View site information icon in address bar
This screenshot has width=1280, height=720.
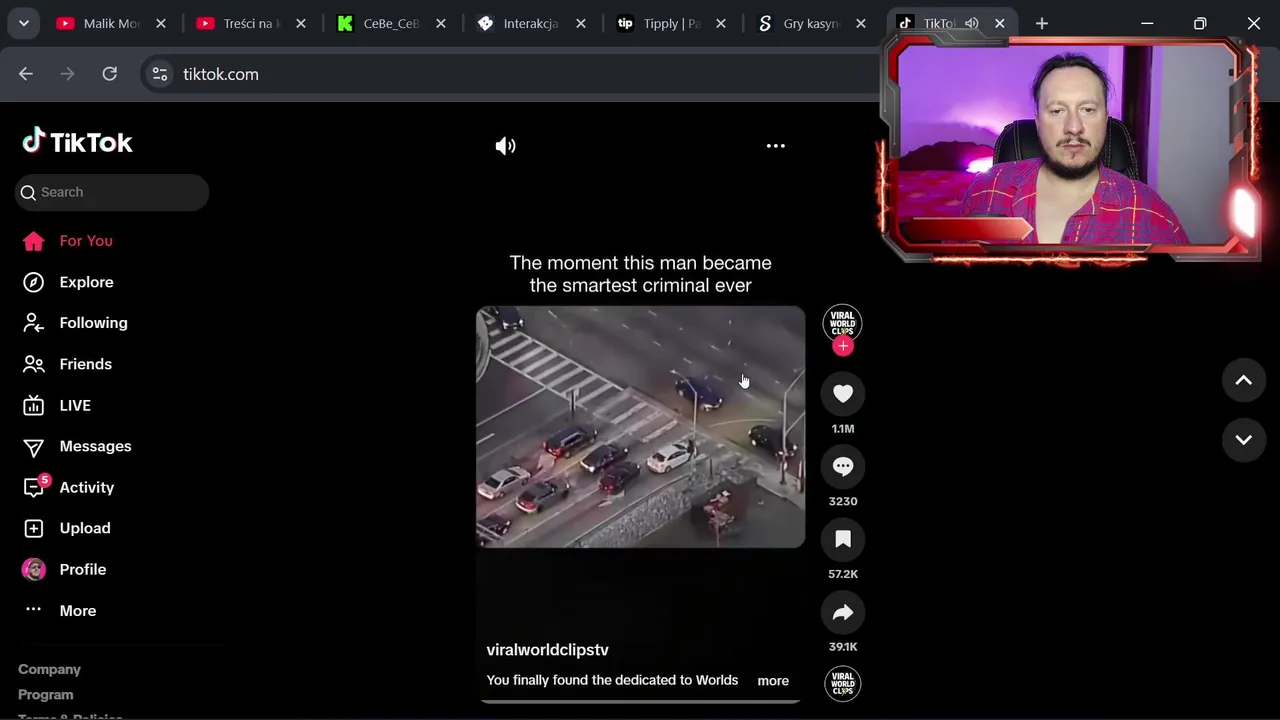[x=160, y=74]
